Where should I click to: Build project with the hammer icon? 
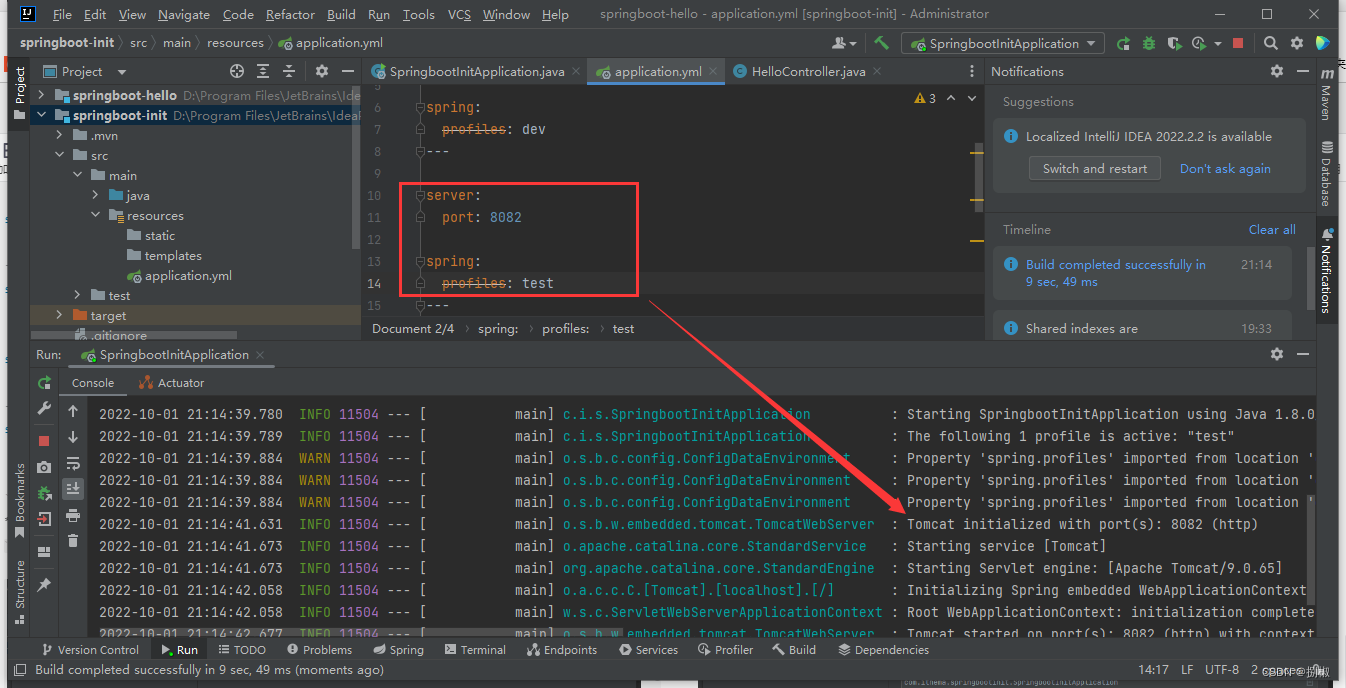pos(881,43)
